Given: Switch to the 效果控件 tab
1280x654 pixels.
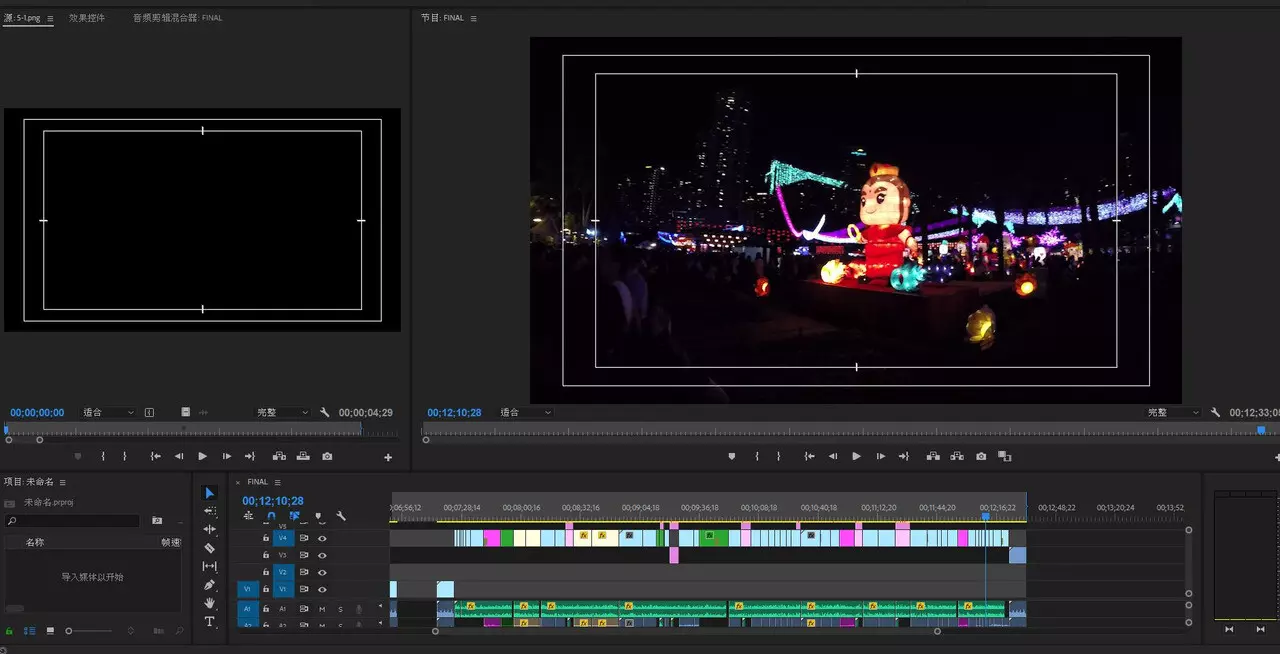Looking at the screenshot, I should point(87,18).
